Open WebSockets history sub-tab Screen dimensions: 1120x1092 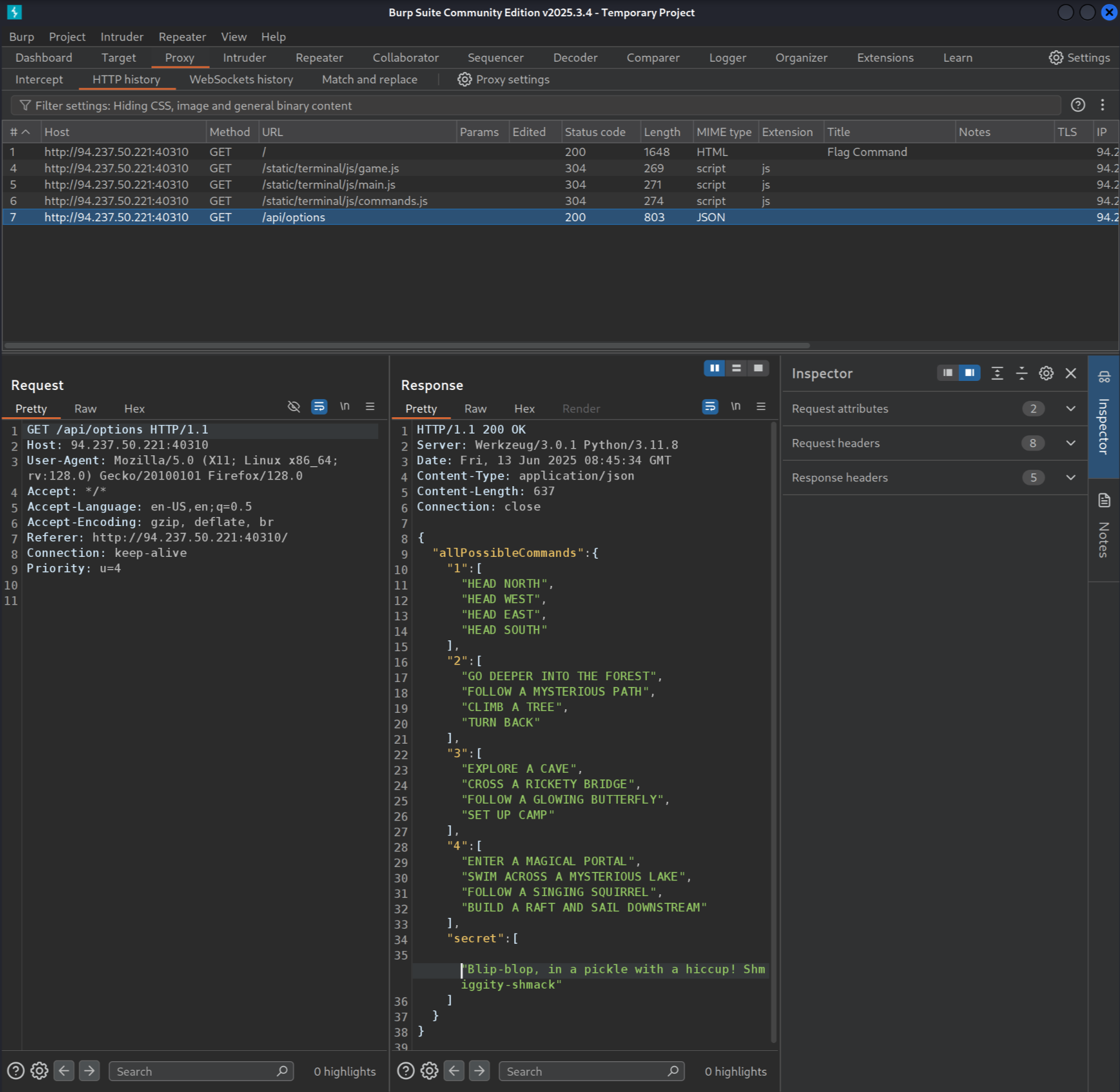click(241, 79)
